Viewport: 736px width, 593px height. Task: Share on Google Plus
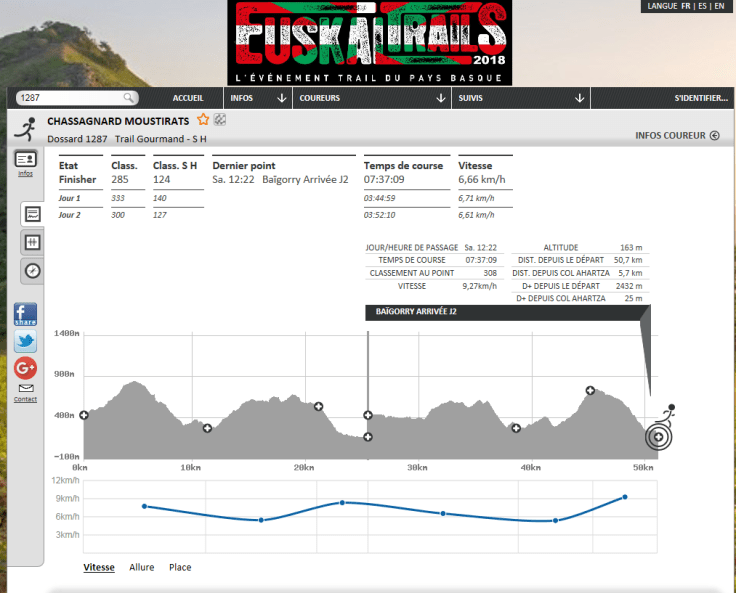(x=25, y=368)
